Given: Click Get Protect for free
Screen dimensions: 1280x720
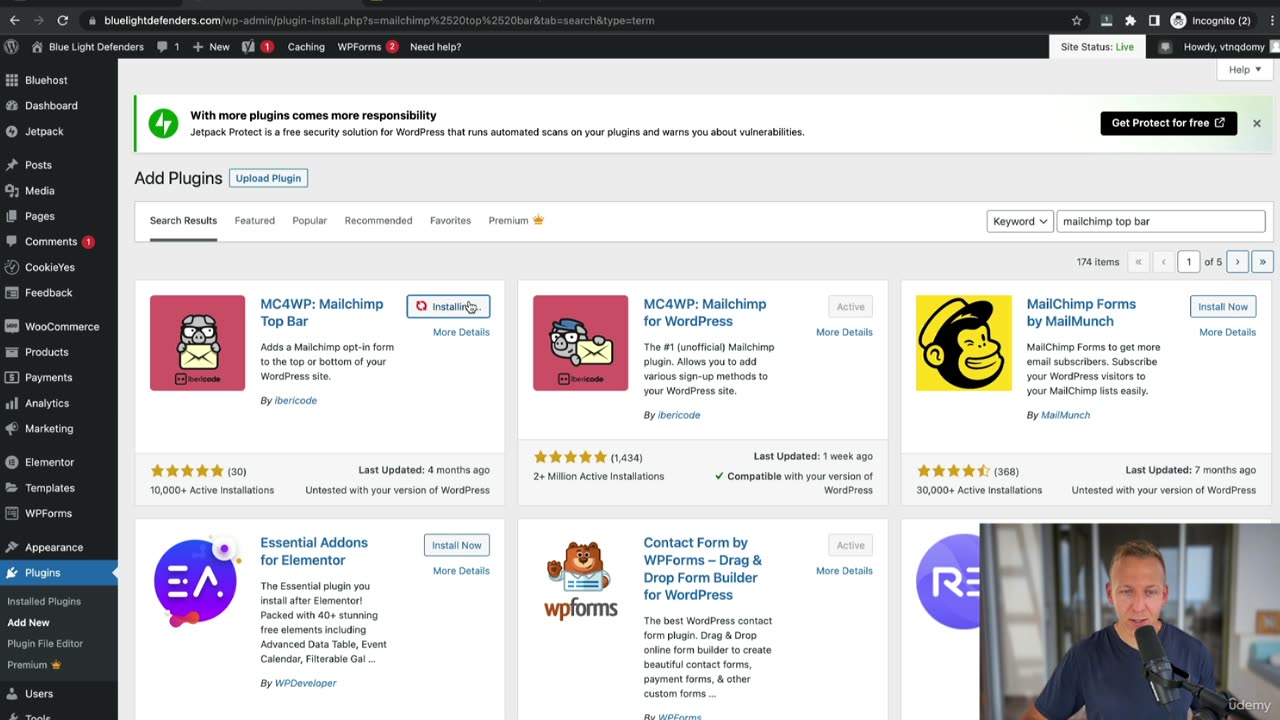Looking at the screenshot, I should [1168, 123].
